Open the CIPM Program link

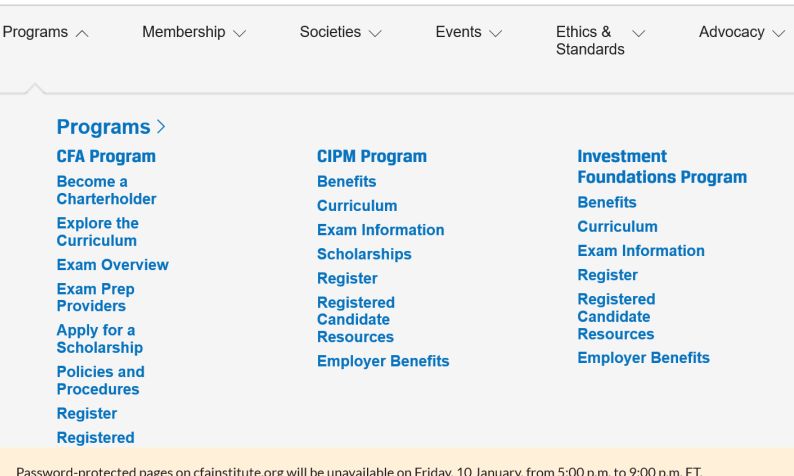371,156
